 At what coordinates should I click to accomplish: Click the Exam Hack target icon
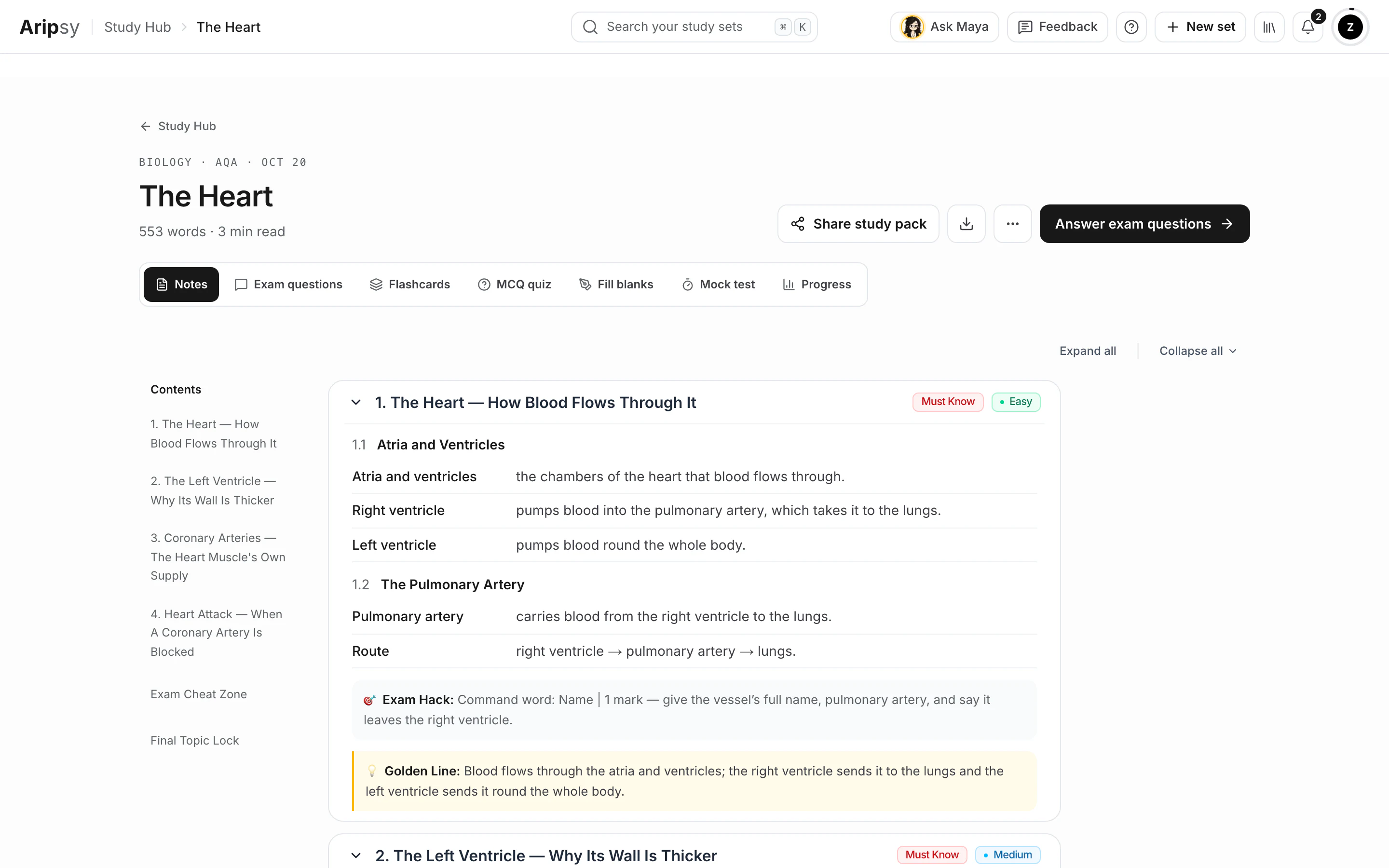click(369, 700)
